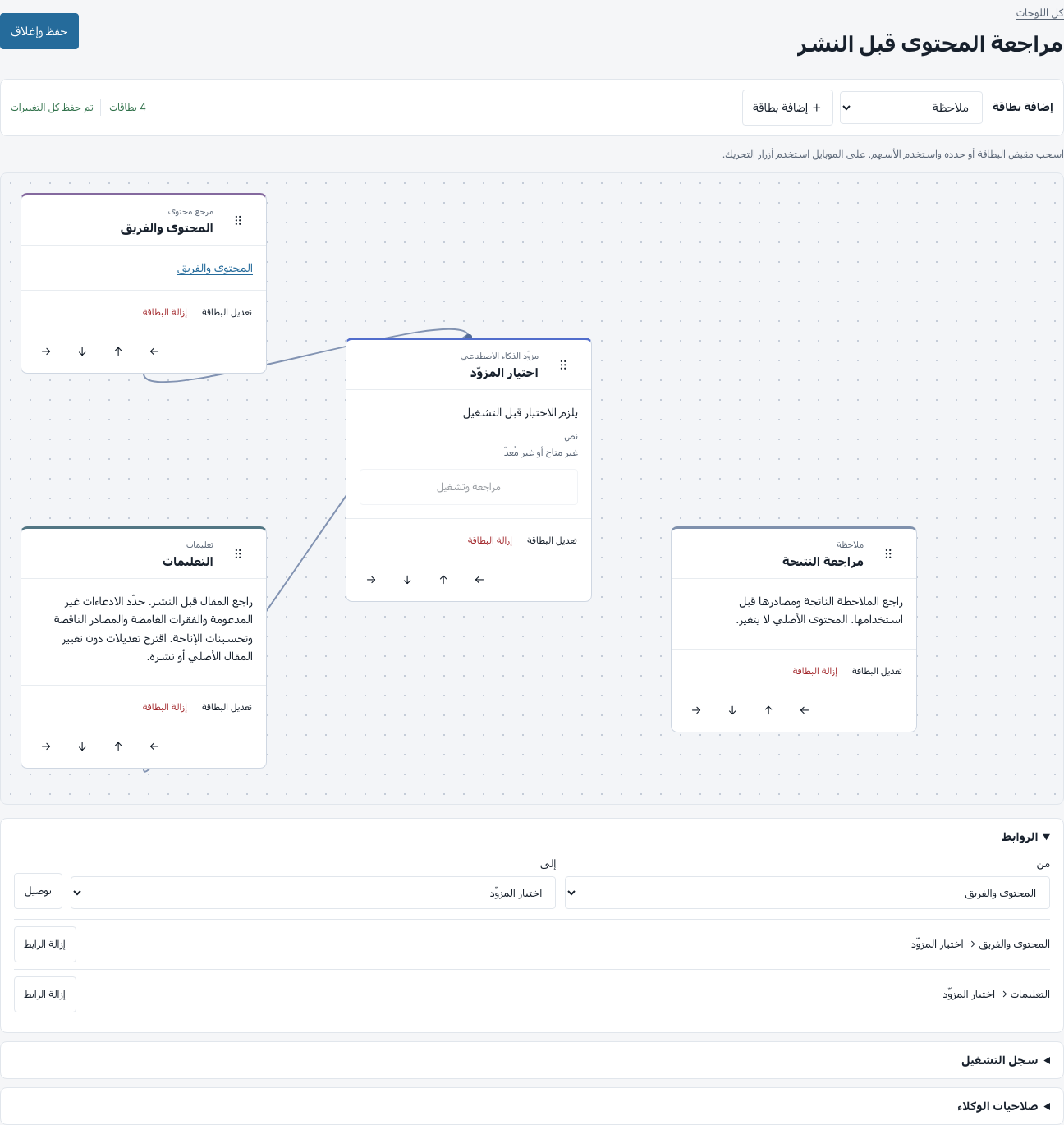Move المحتوى والفريق card up with arrow
1064x1125 pixels.
[118, 351]
